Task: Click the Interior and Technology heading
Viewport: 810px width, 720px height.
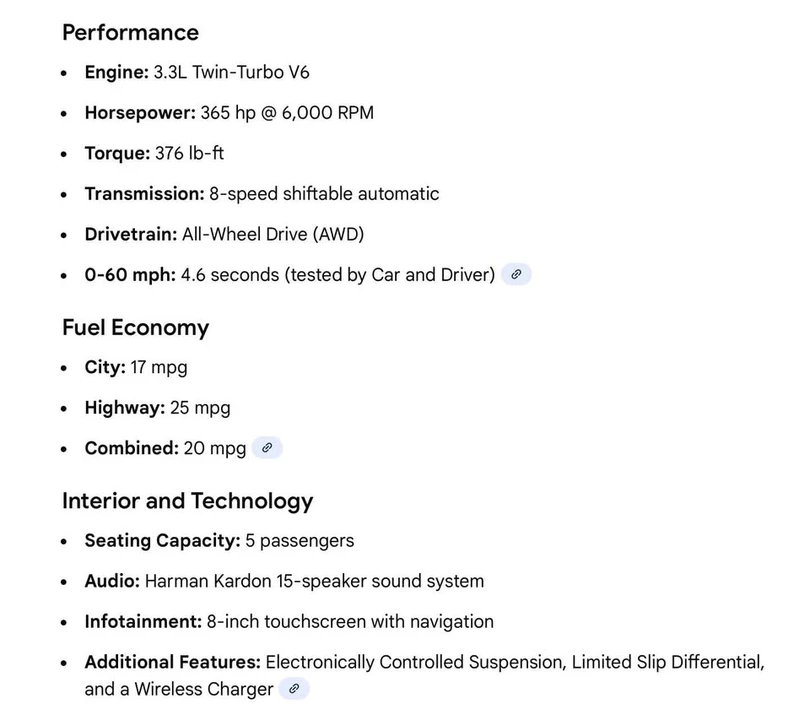Action: point(188,501)
